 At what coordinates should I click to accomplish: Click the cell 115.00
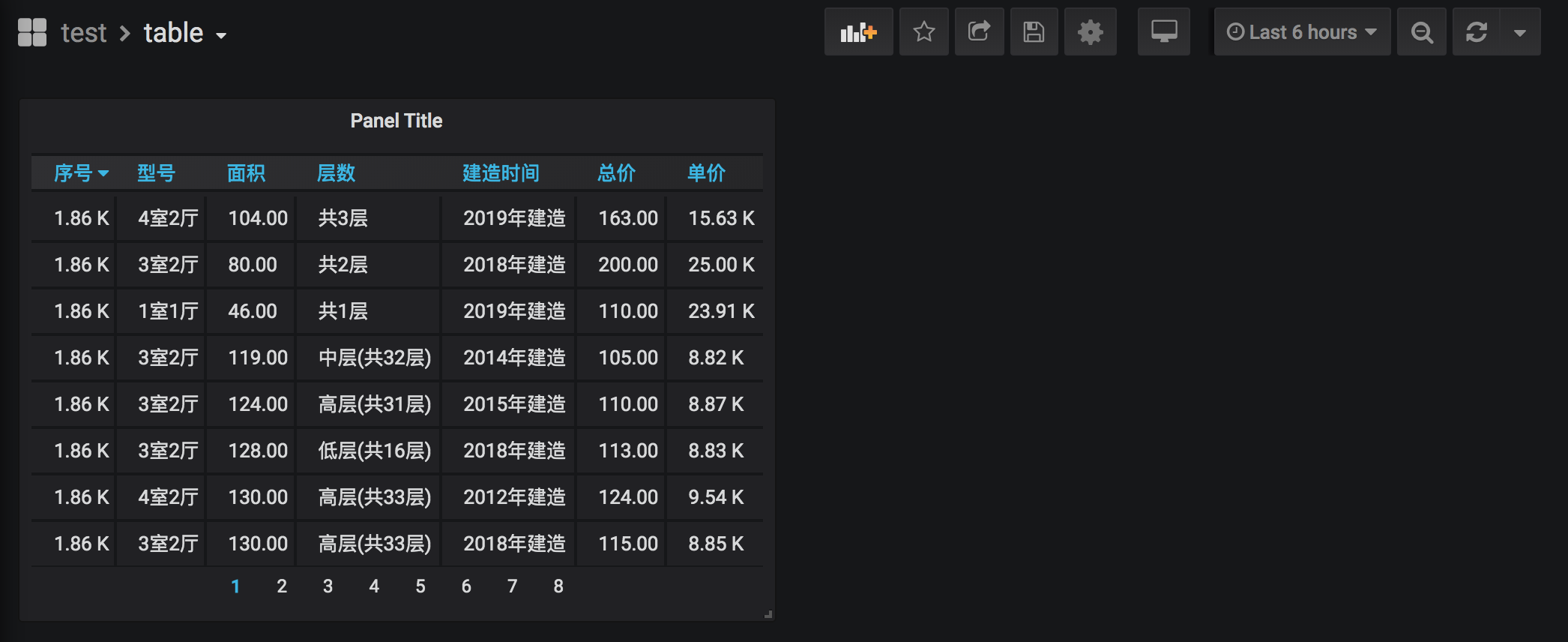[621, 544]
